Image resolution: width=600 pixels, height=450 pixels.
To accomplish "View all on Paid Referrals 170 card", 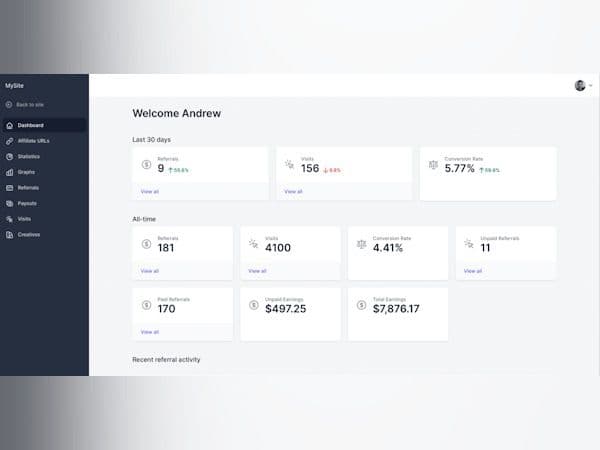I will coord(150,332).
